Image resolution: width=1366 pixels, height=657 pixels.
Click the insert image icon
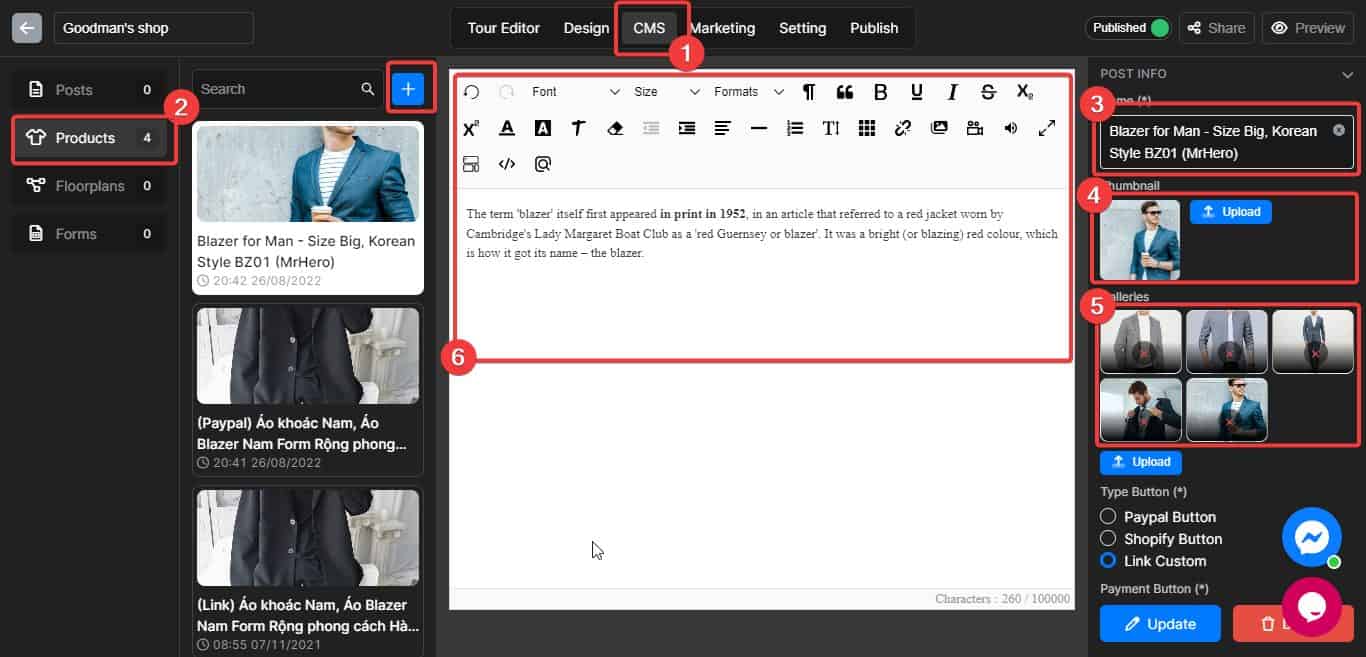pyautogui.click(x=939, y=128)
